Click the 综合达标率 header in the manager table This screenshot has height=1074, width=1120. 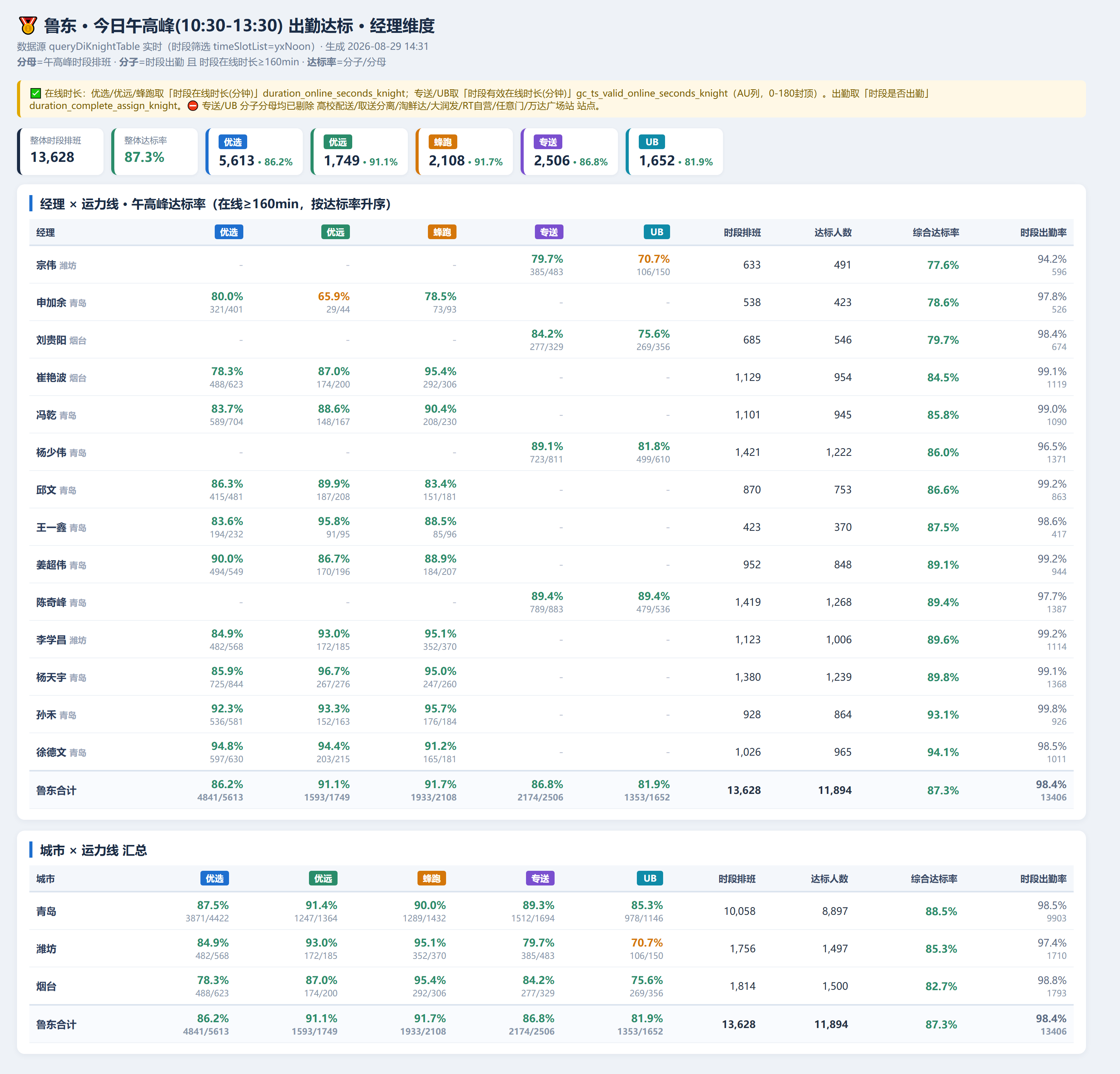[x=936, y=233]
